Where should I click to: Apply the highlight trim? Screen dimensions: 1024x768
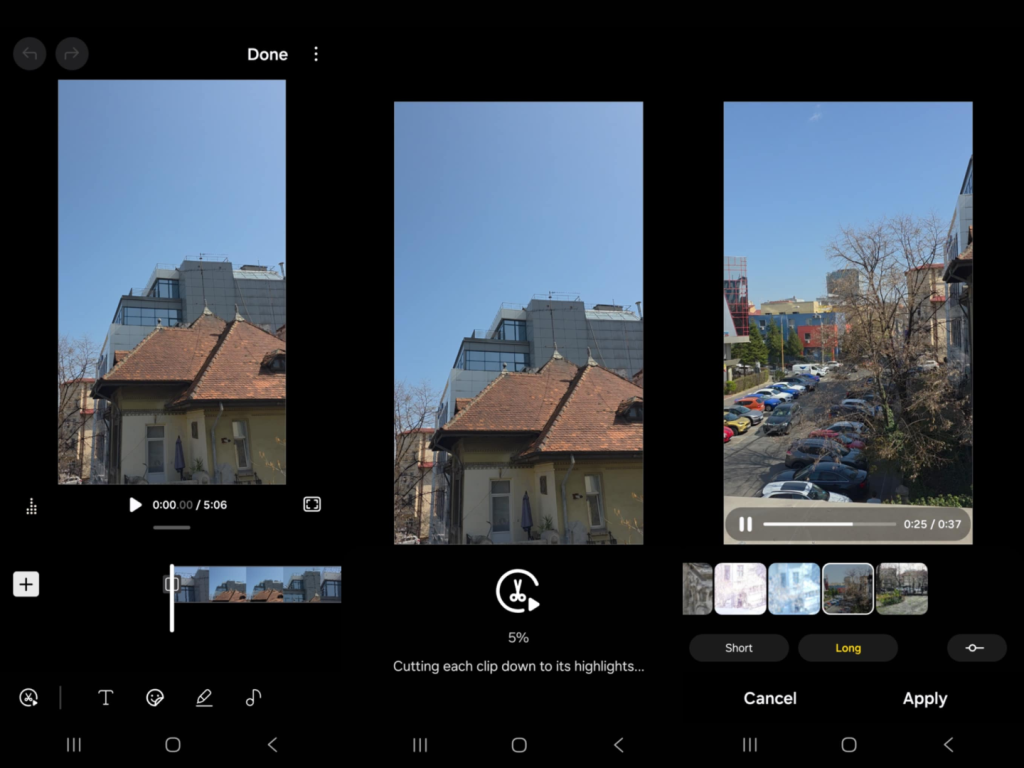[924, 699]
